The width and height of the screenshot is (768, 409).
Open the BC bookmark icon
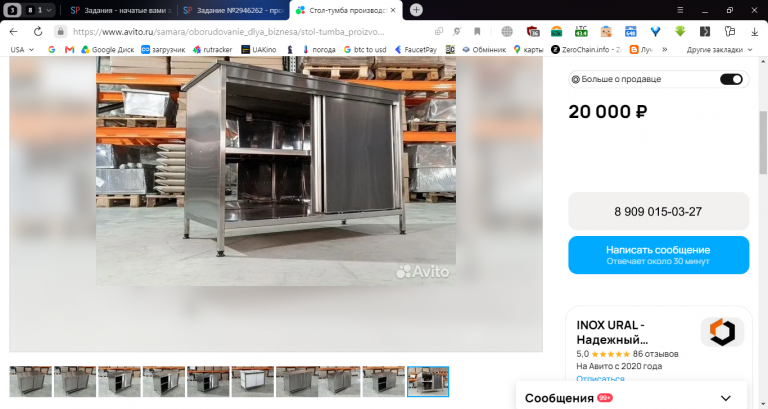point(450,49)
